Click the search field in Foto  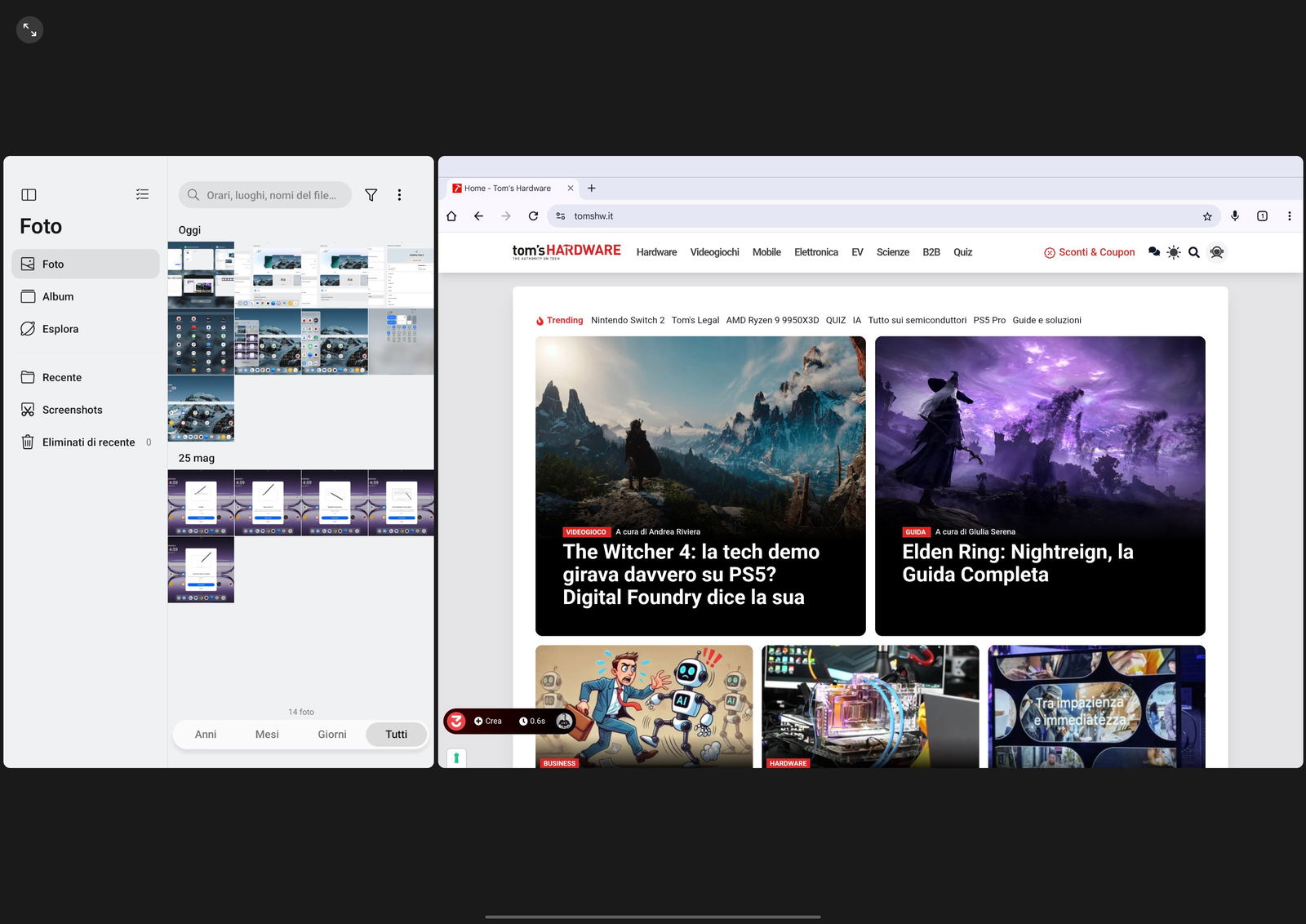tap(265, 195)
